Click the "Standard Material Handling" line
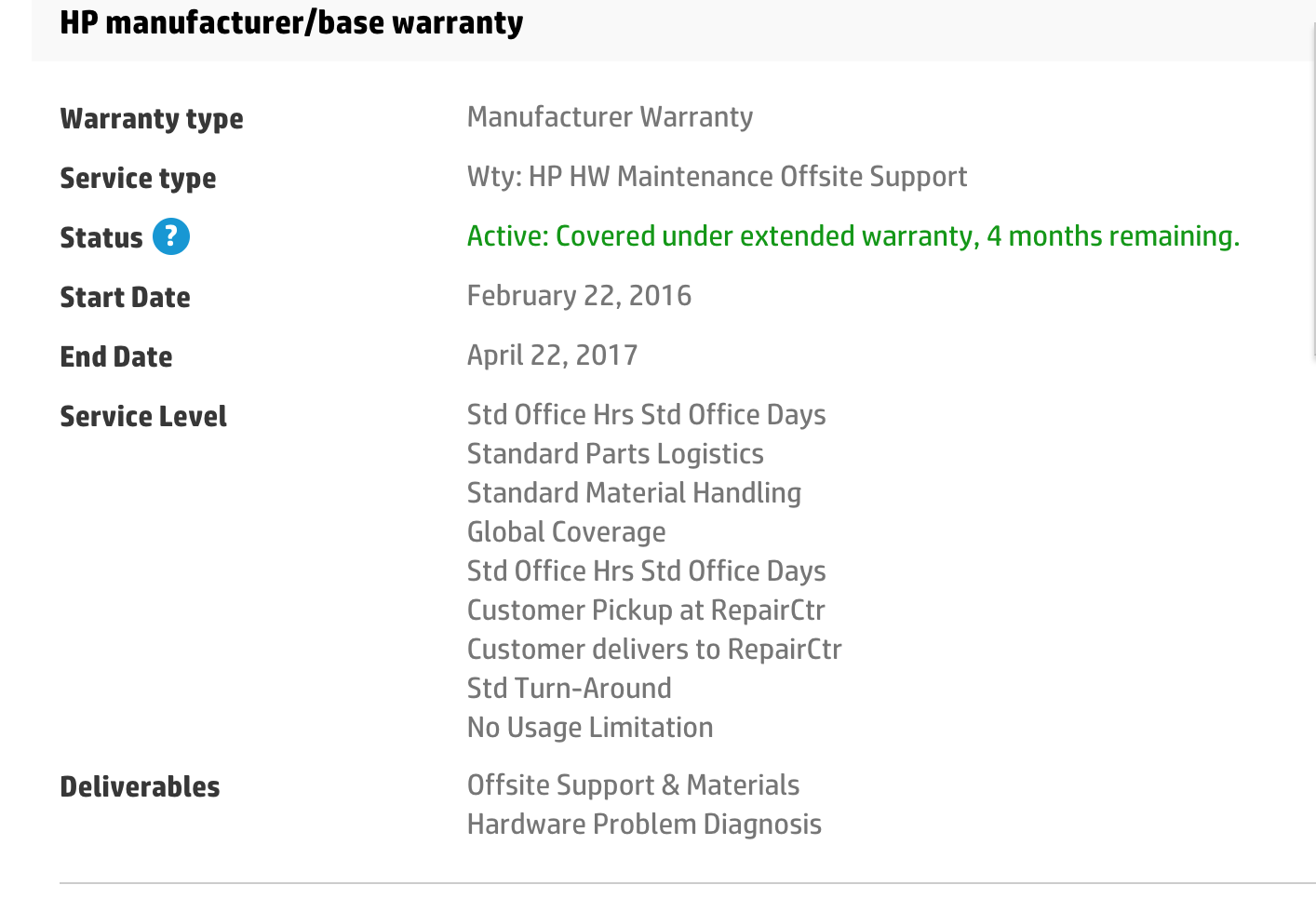Screen dimensions: 1316x912 coord(634,493)
